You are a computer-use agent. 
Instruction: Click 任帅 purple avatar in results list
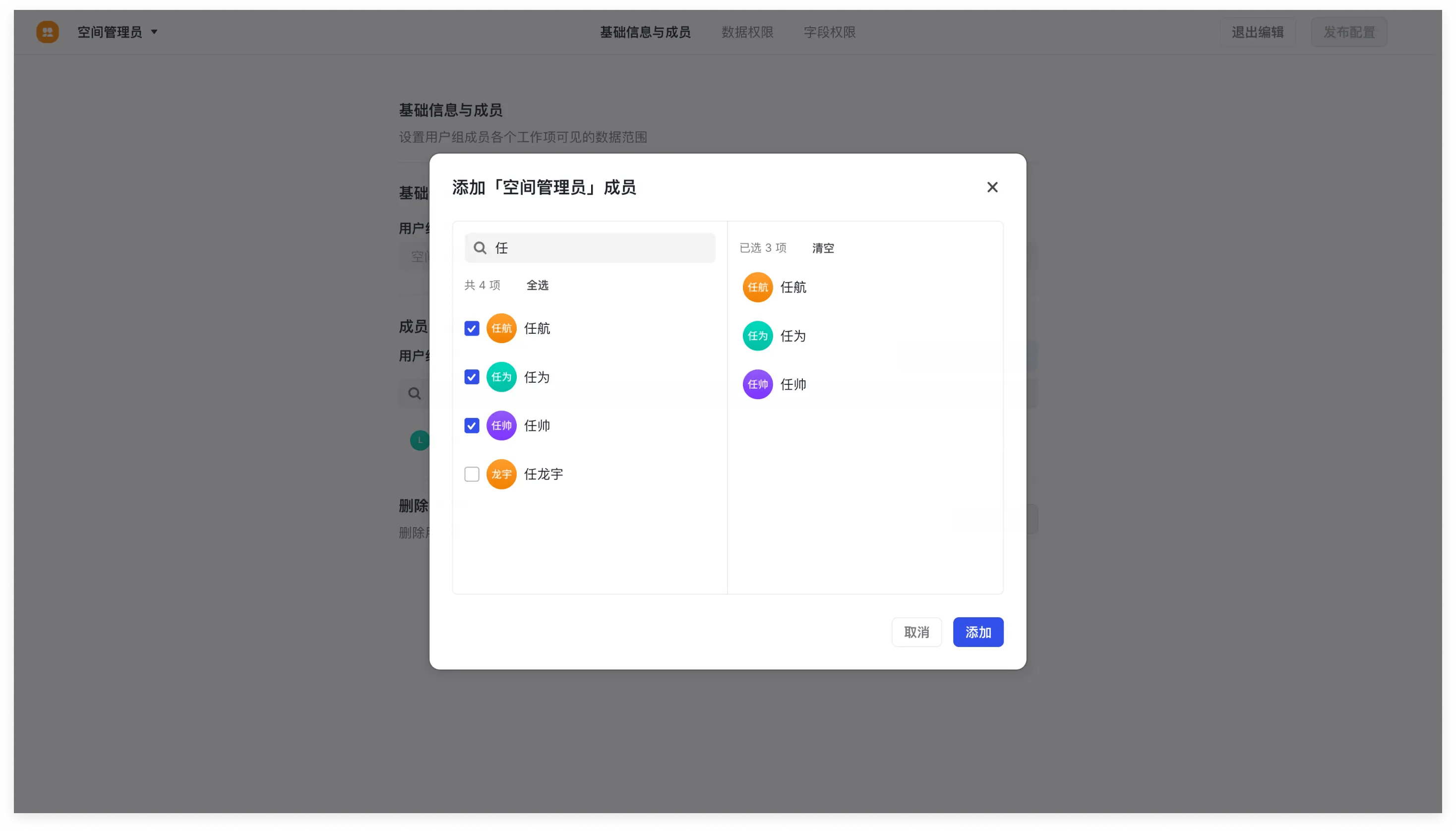pyautogui.click(x=501, y=425)
